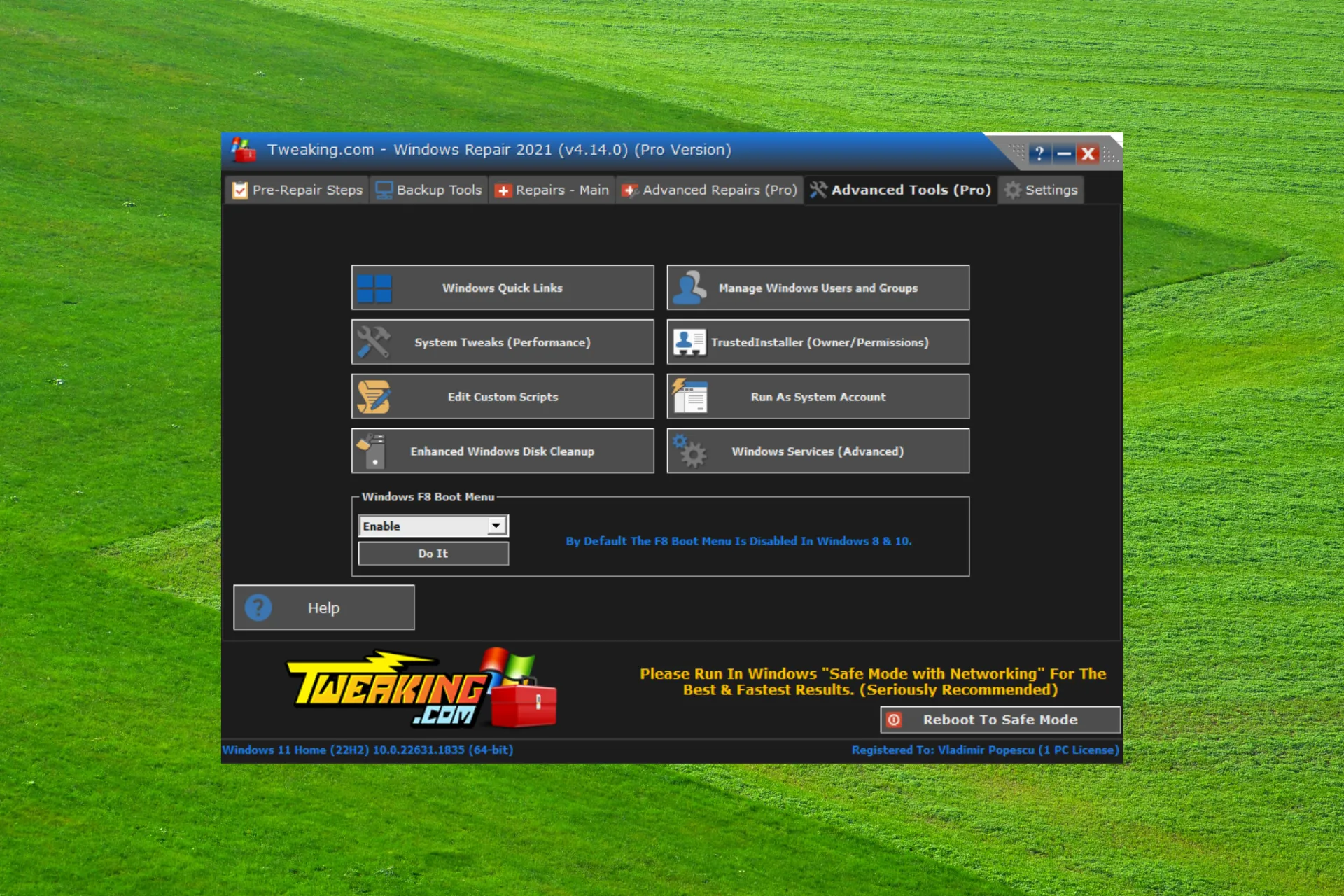Click the user silhouette icon
Viewport: 1344px width, 896px height.
click(x=689, y=288)
